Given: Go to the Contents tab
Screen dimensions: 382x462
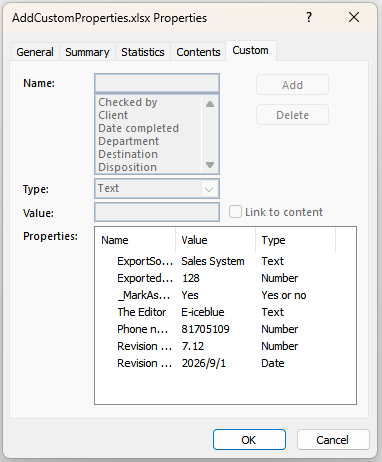Looking at the screenshot, I should click(x=198, y=52).
